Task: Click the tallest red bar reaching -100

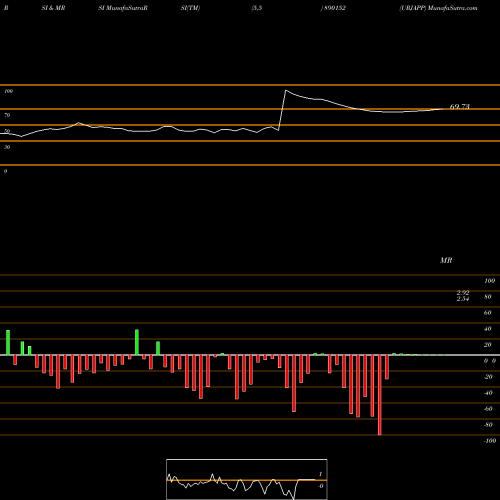Action: click(379, 395)
